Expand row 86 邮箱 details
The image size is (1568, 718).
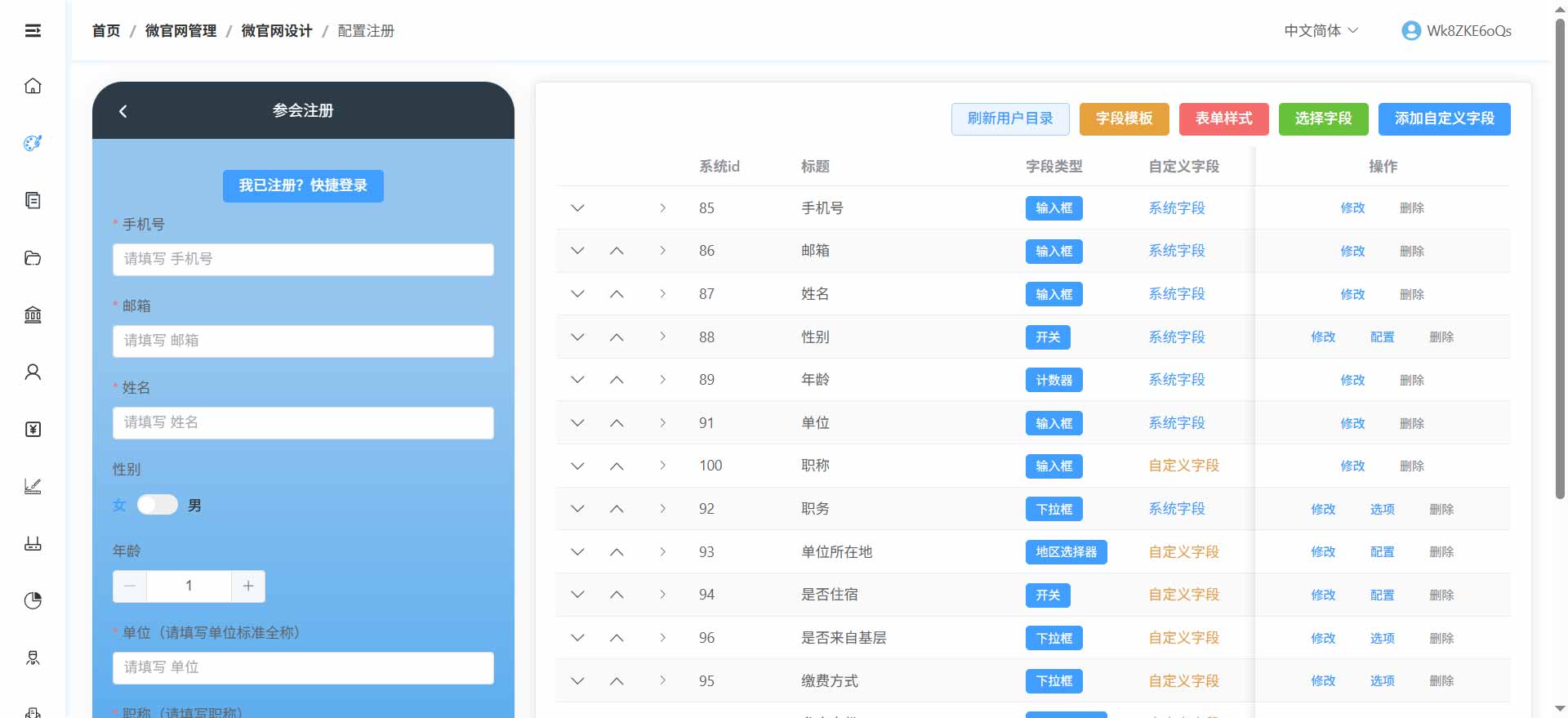point(662,251)
